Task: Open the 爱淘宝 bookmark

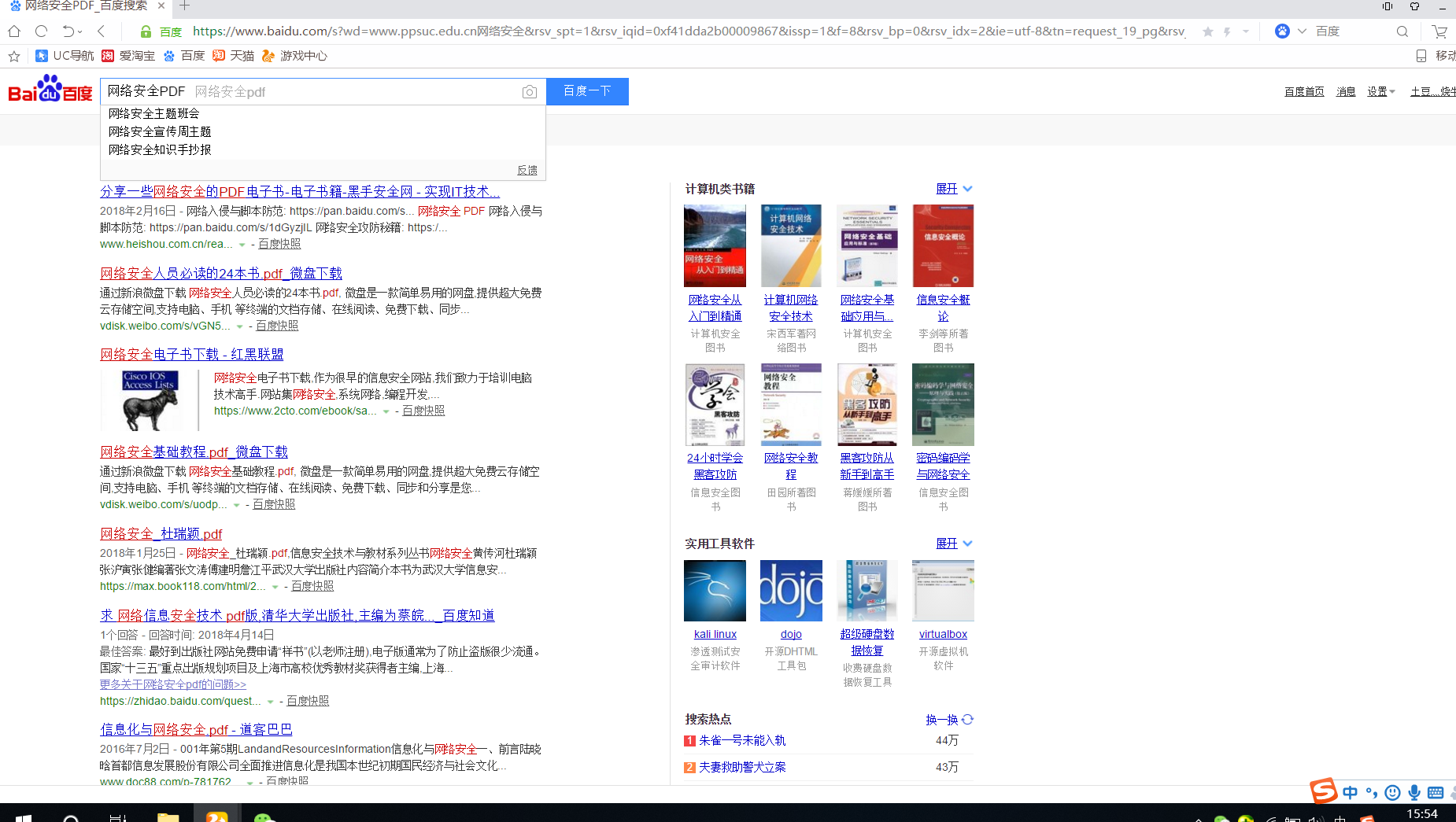Action: click(128, 56)
